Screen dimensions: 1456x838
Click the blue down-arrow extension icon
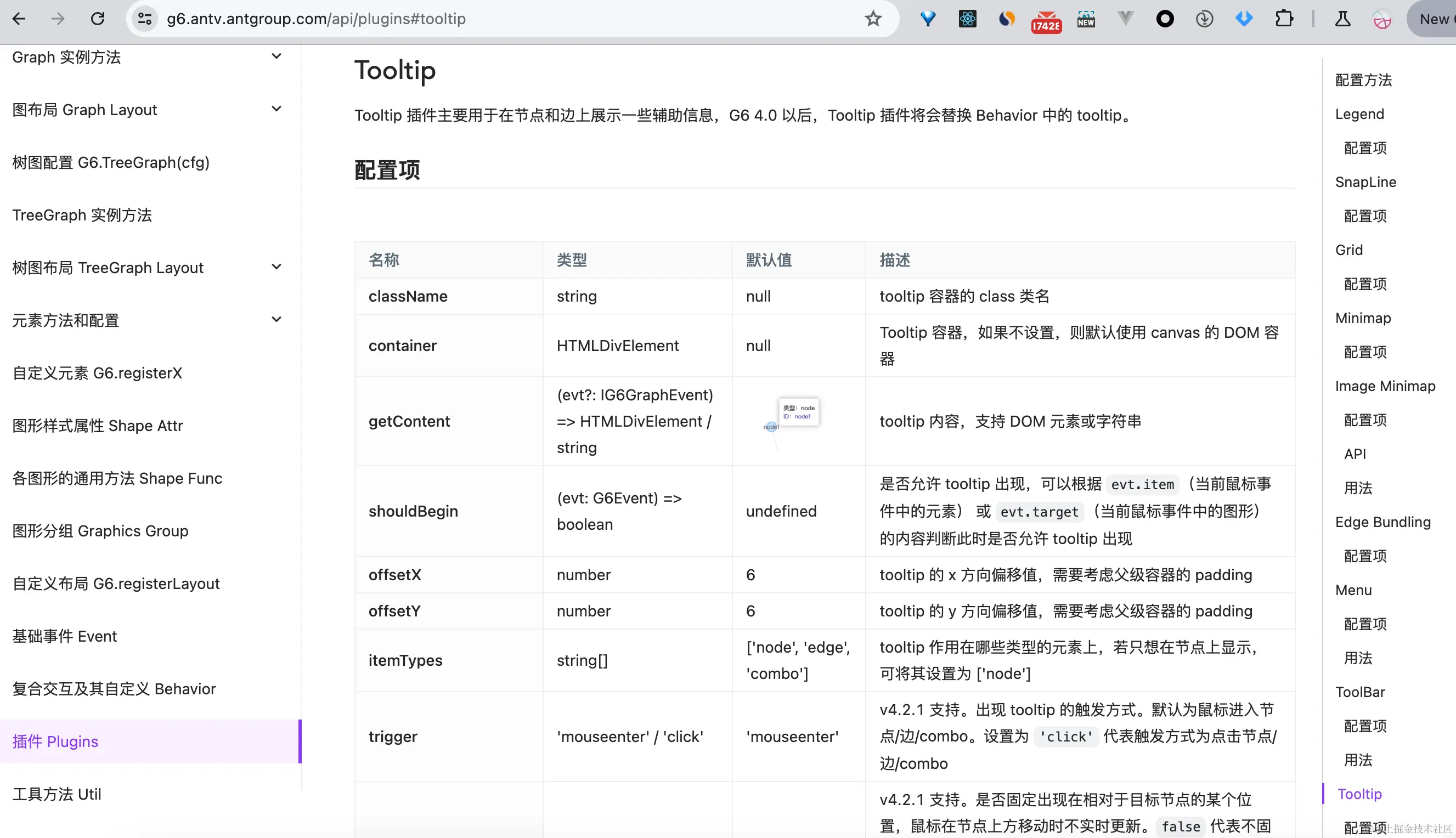pyautogui.click(x=1244, y=19)
